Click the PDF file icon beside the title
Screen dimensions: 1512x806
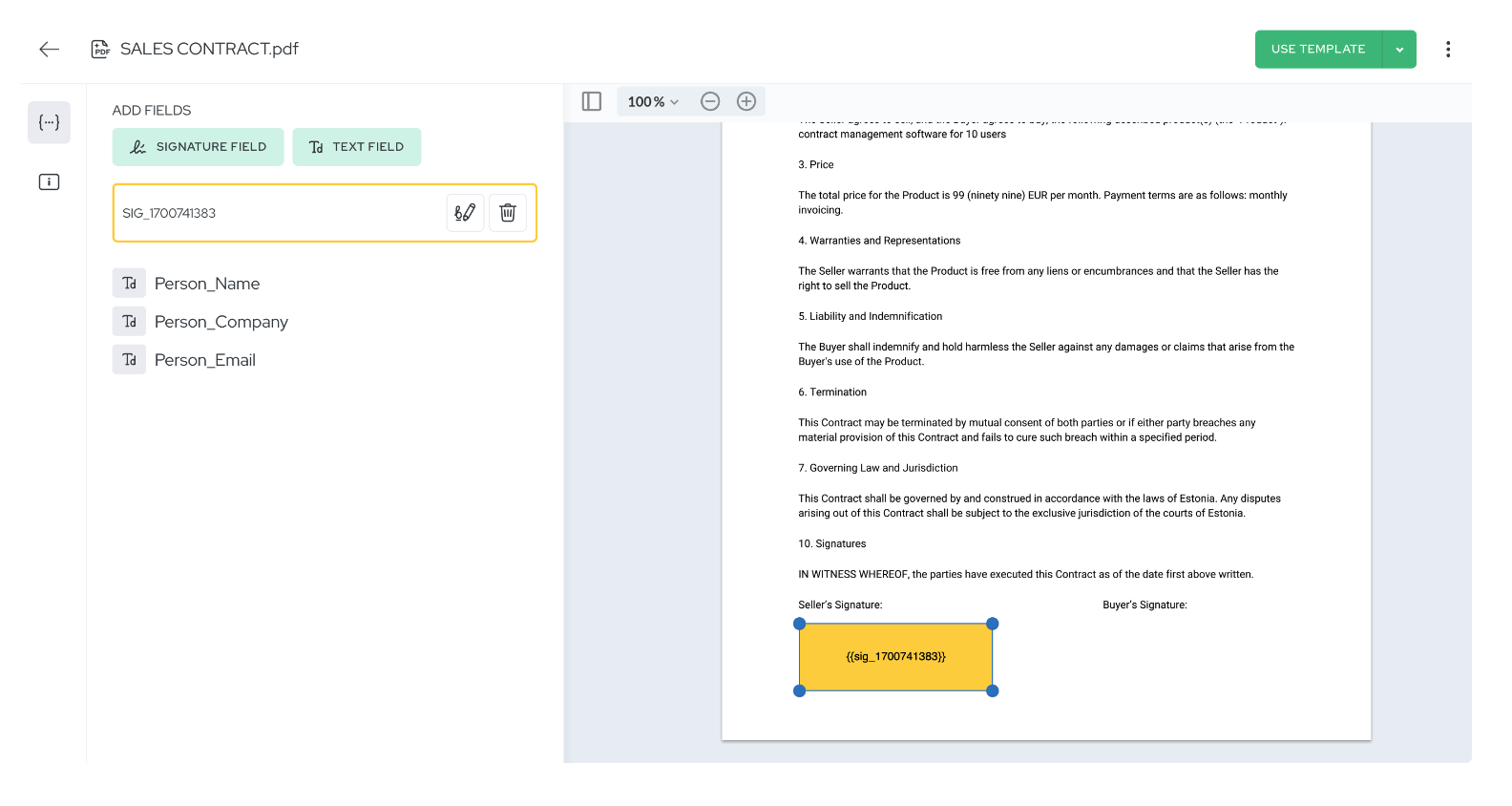[x=100, y=49]
